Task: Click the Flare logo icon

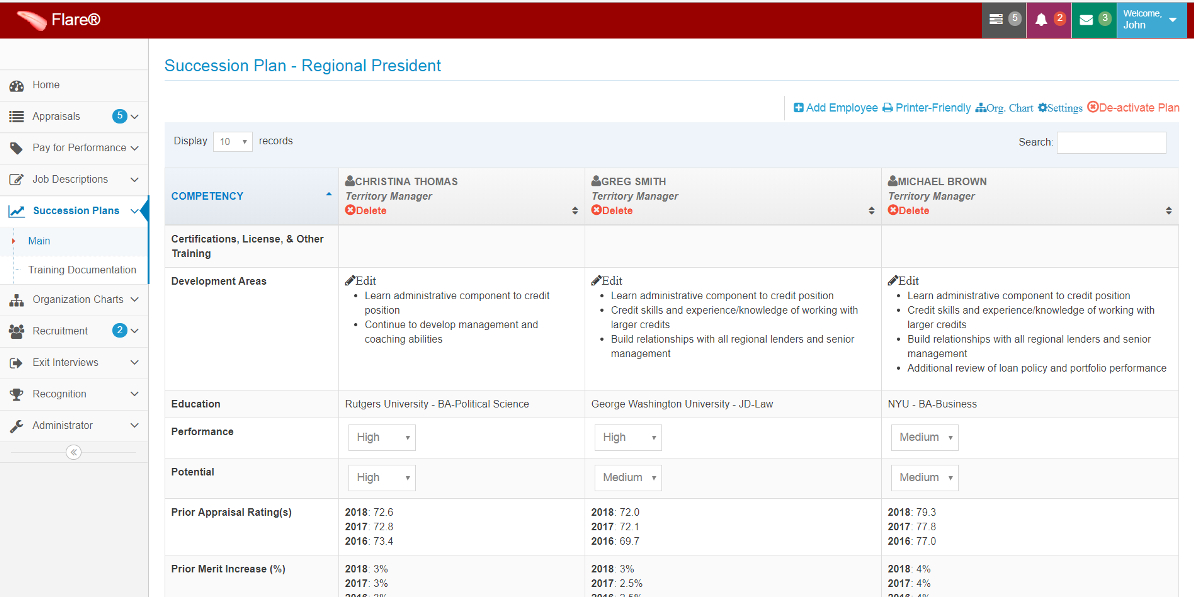Action: (x=30, y=21)
